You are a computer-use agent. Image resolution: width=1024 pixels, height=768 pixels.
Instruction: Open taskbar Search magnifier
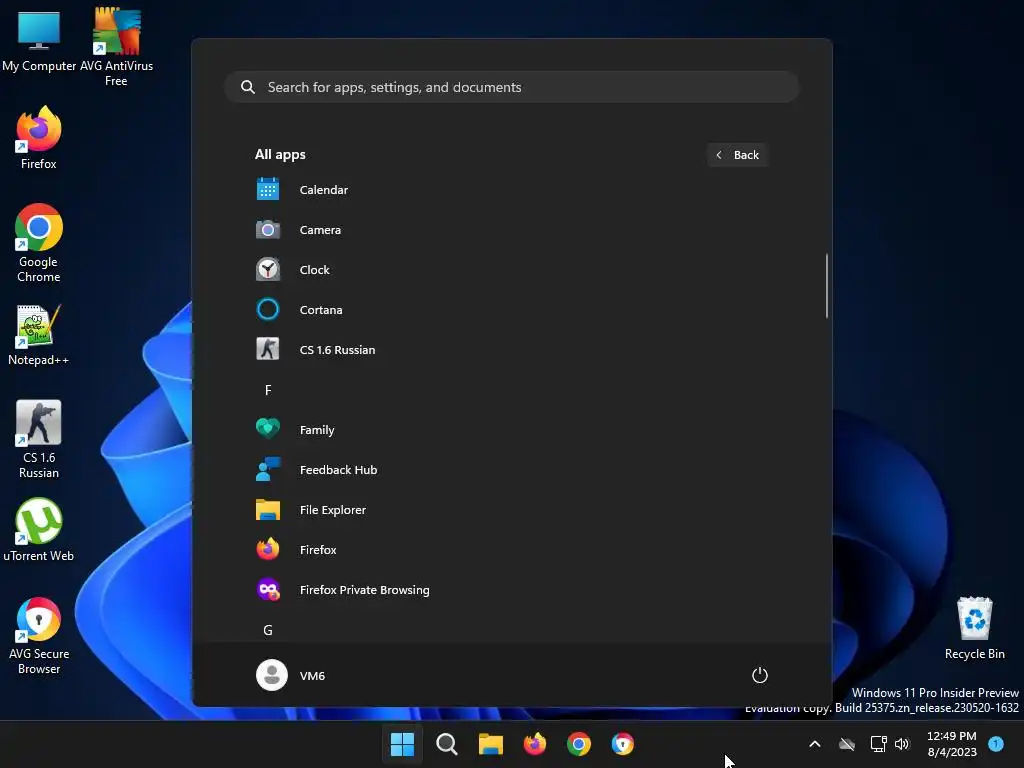[447, 744]
